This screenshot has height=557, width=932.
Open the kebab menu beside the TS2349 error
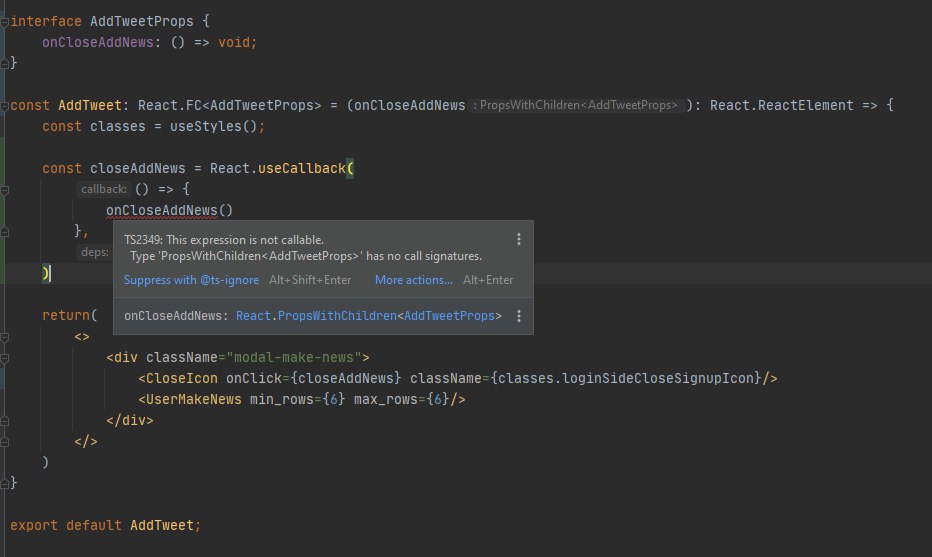click(x=518, y=240)
